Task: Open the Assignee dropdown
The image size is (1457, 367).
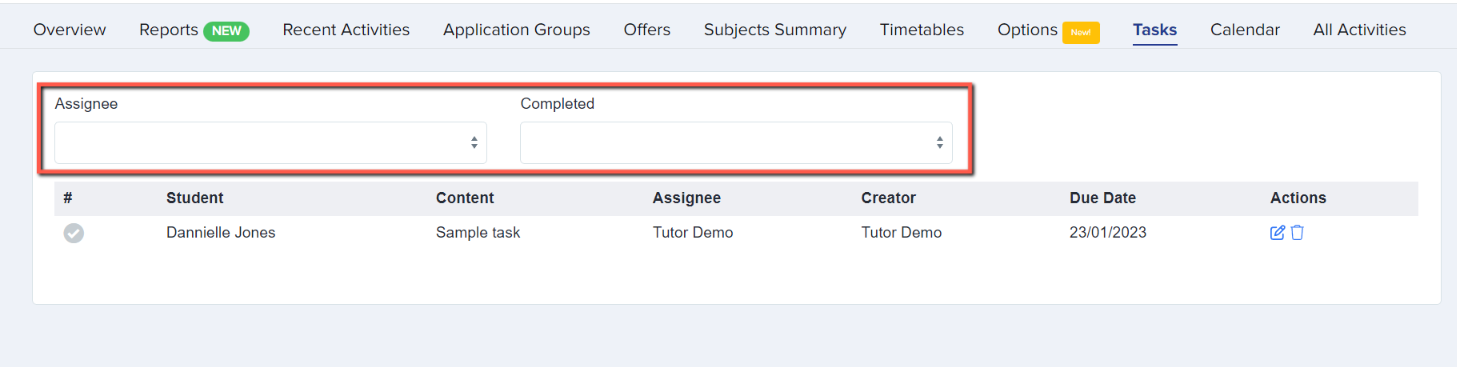Action: pos(270,143)
